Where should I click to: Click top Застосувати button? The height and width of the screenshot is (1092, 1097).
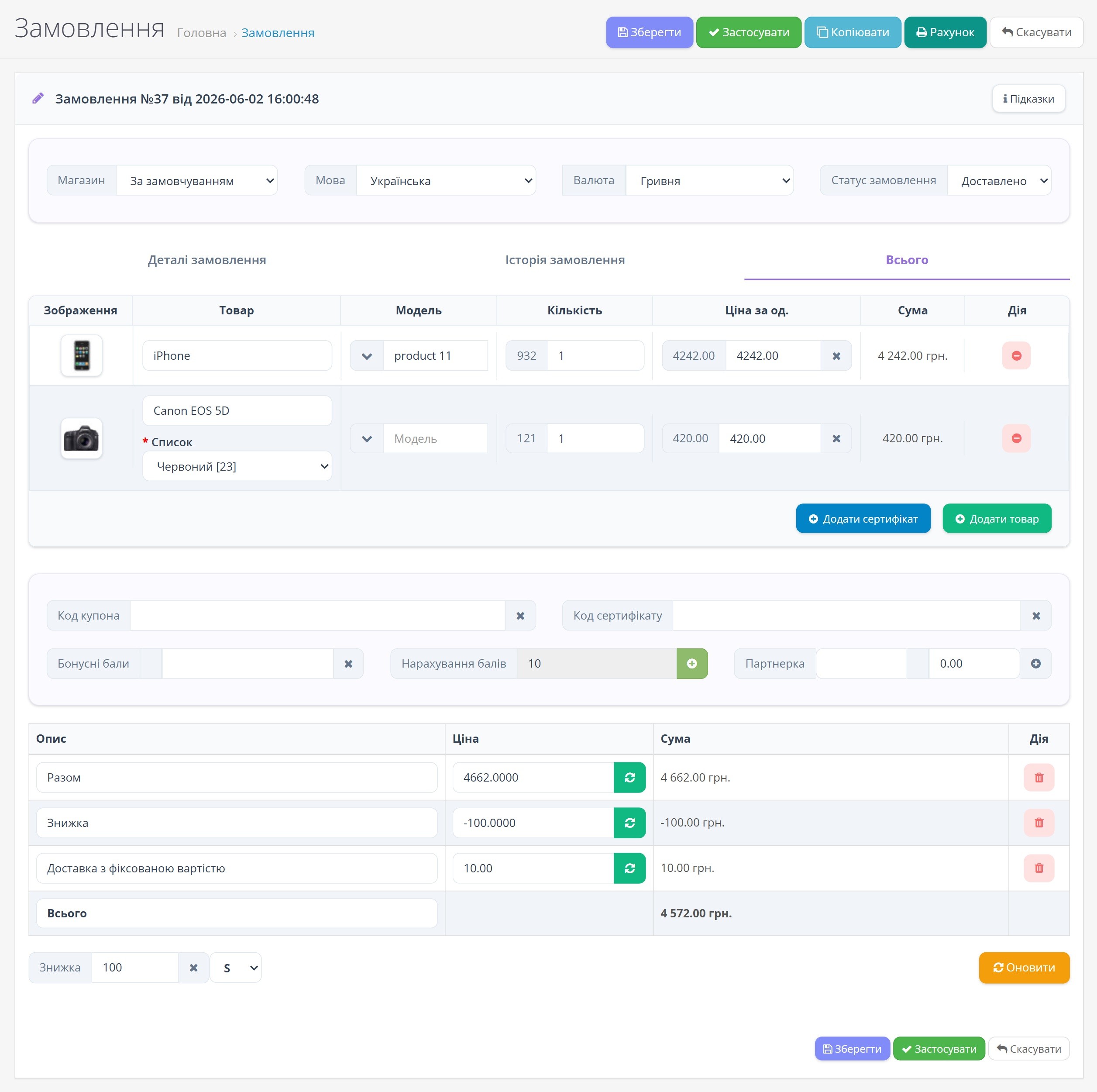[748, 32]
